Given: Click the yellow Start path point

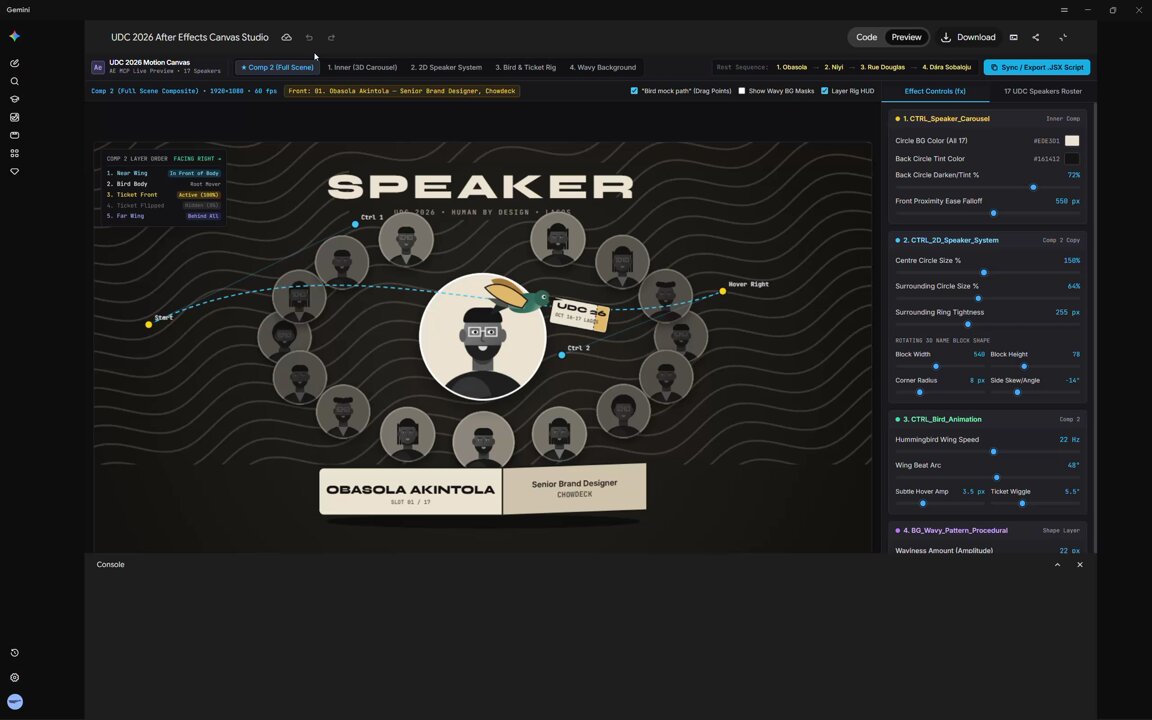Looking at the screenshot, I should 148,324.
